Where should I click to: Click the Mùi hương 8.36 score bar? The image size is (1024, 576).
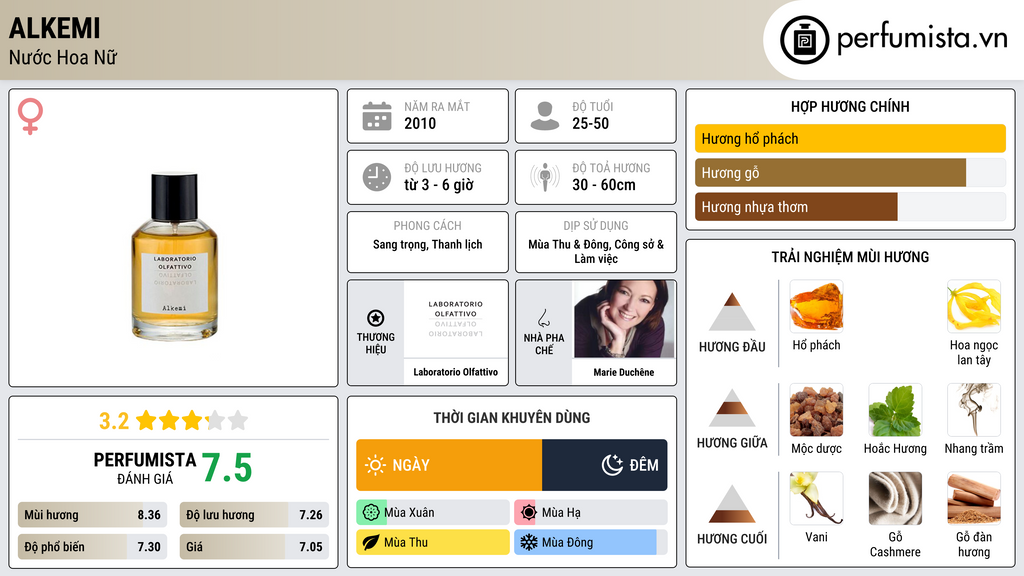[x=93, y=515]
